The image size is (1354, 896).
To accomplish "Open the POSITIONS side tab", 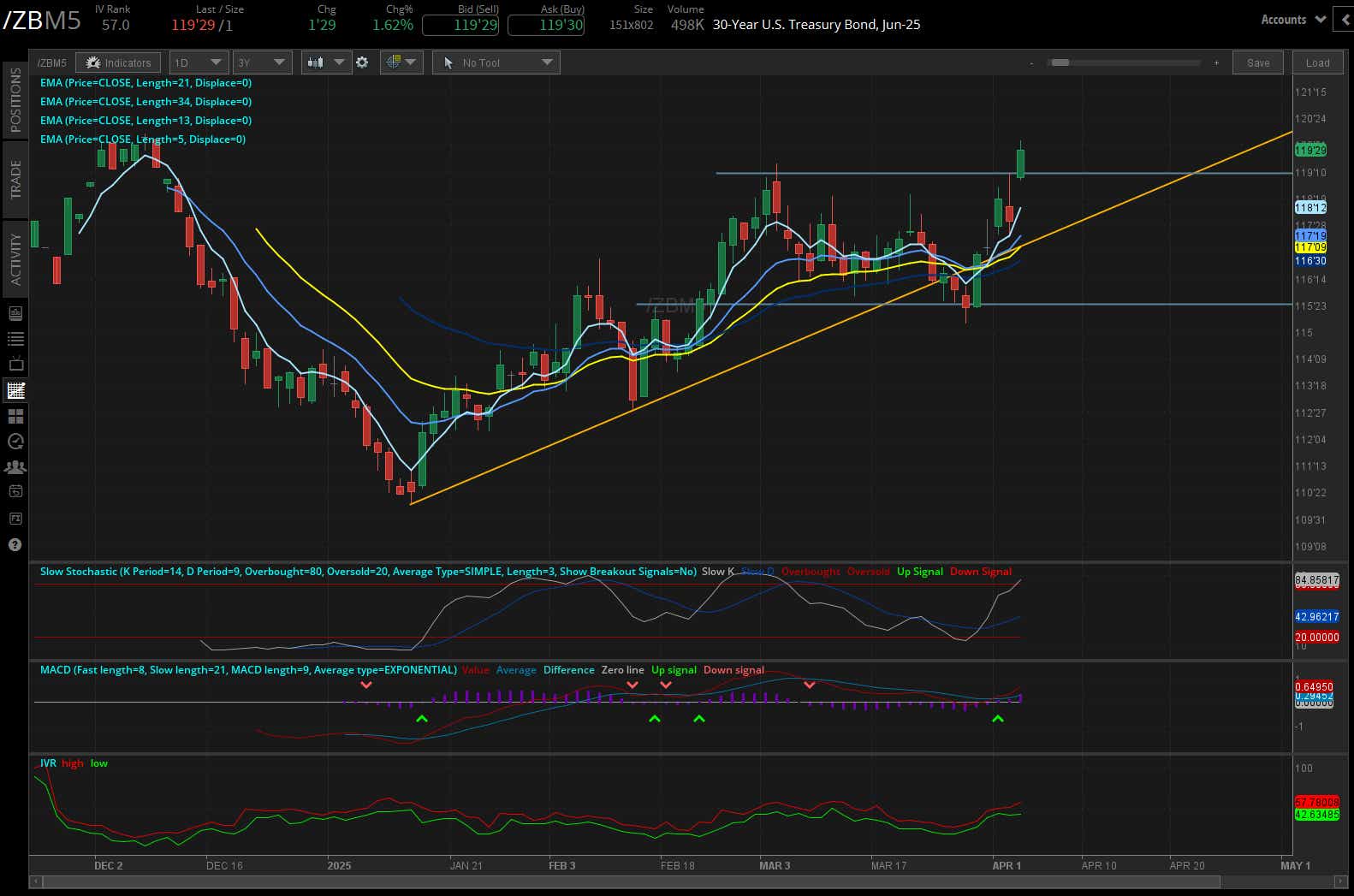I will point(15,100).
